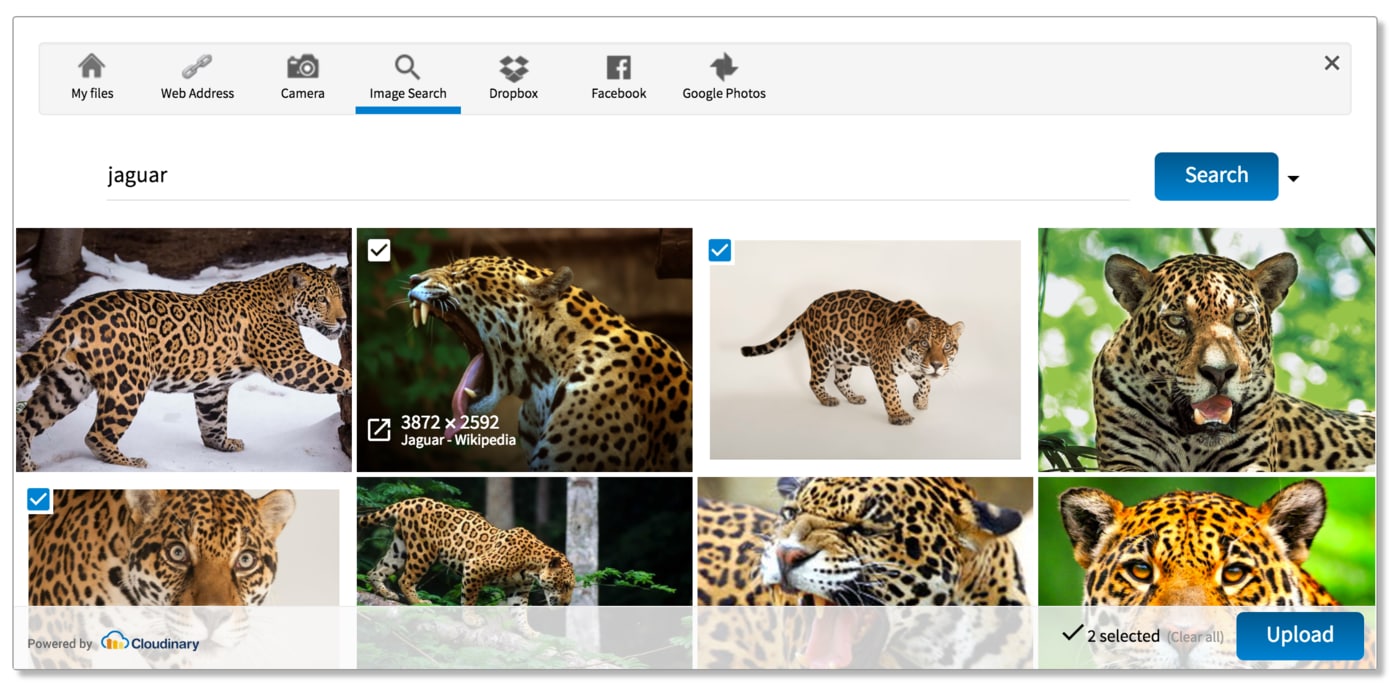This screenshot has width=1400, height=700.
Task: Open the Cloudinary logo link
Action: pos(150,643)
